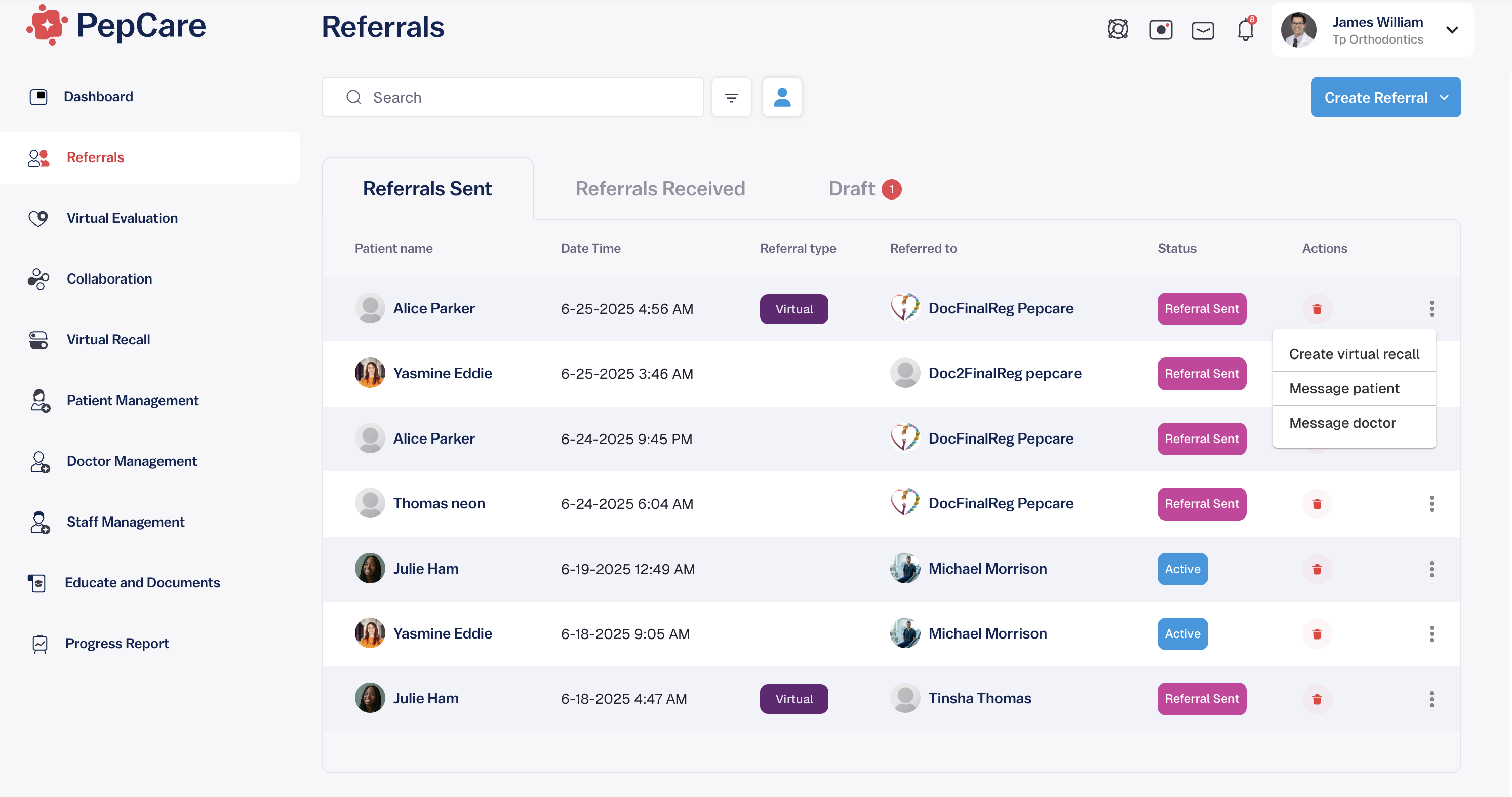Open notifications bell with badge
This screenshot has height=797, width=1512.
[1246, 28]
